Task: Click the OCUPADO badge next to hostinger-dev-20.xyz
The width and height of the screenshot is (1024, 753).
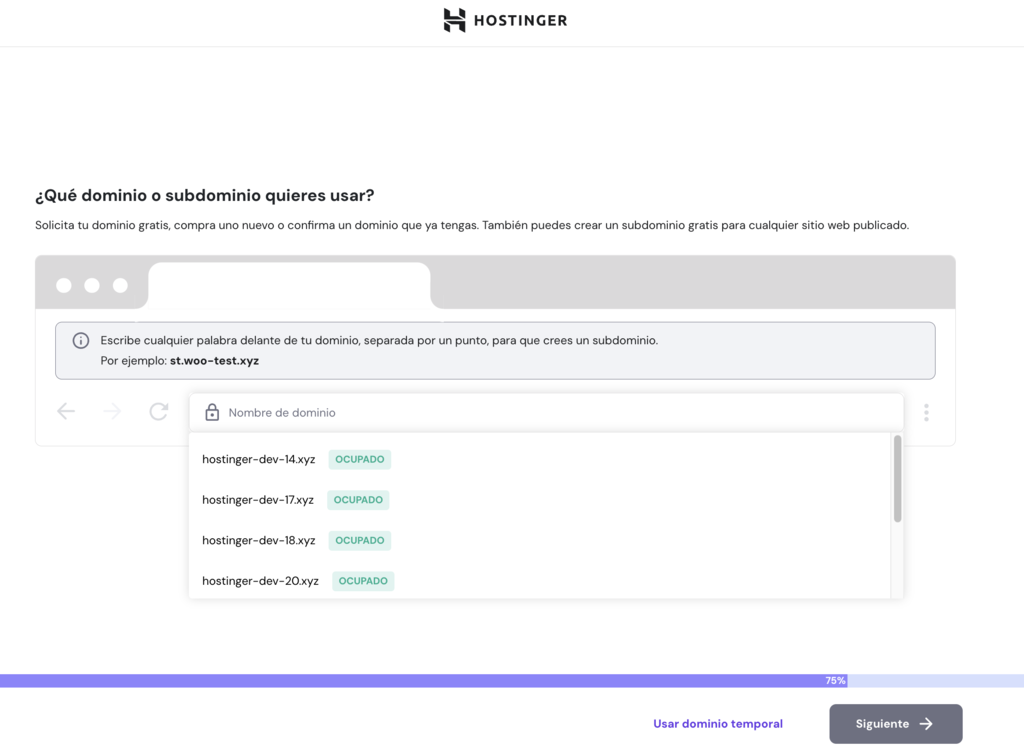Action: (362, 580)
